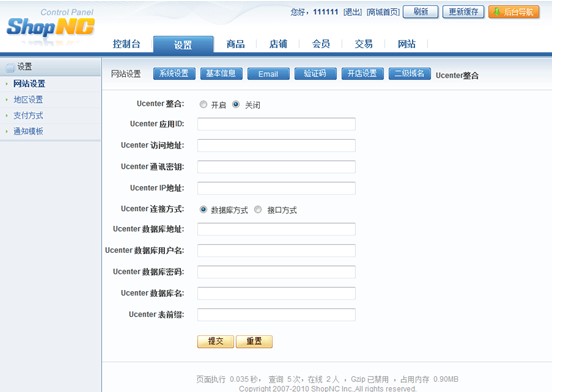Open 支付方式 in the sidebar
Image resolution: width=567 pixels, height=392 pixels.
[28, 115]
